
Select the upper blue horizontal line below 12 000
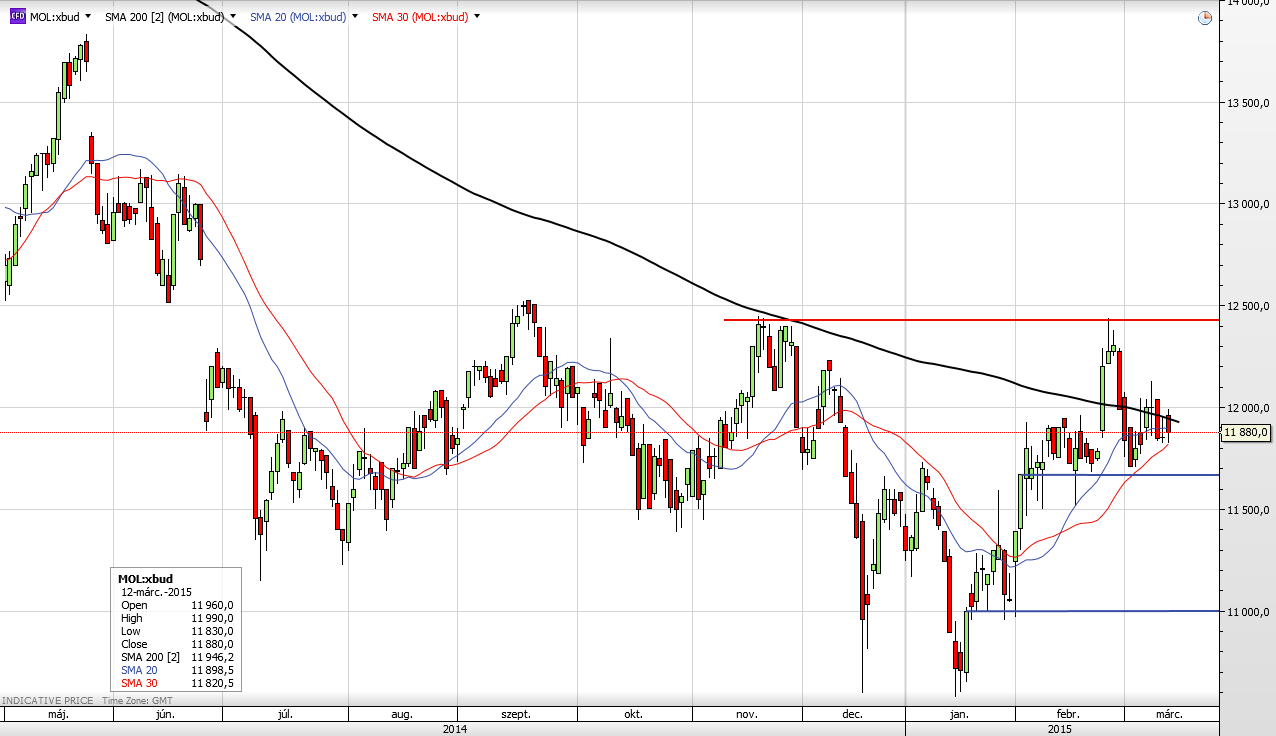point(1118,475)
